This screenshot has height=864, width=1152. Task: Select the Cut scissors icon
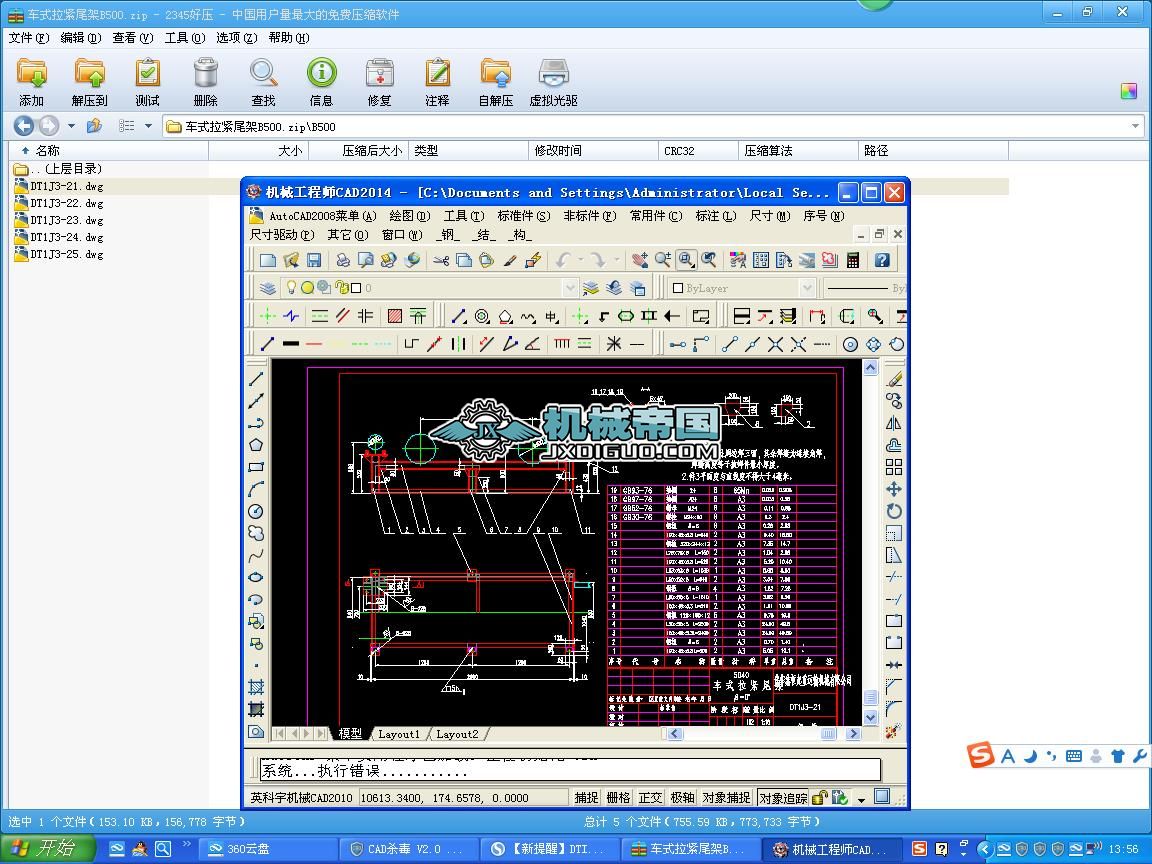[x=440, y=260]
